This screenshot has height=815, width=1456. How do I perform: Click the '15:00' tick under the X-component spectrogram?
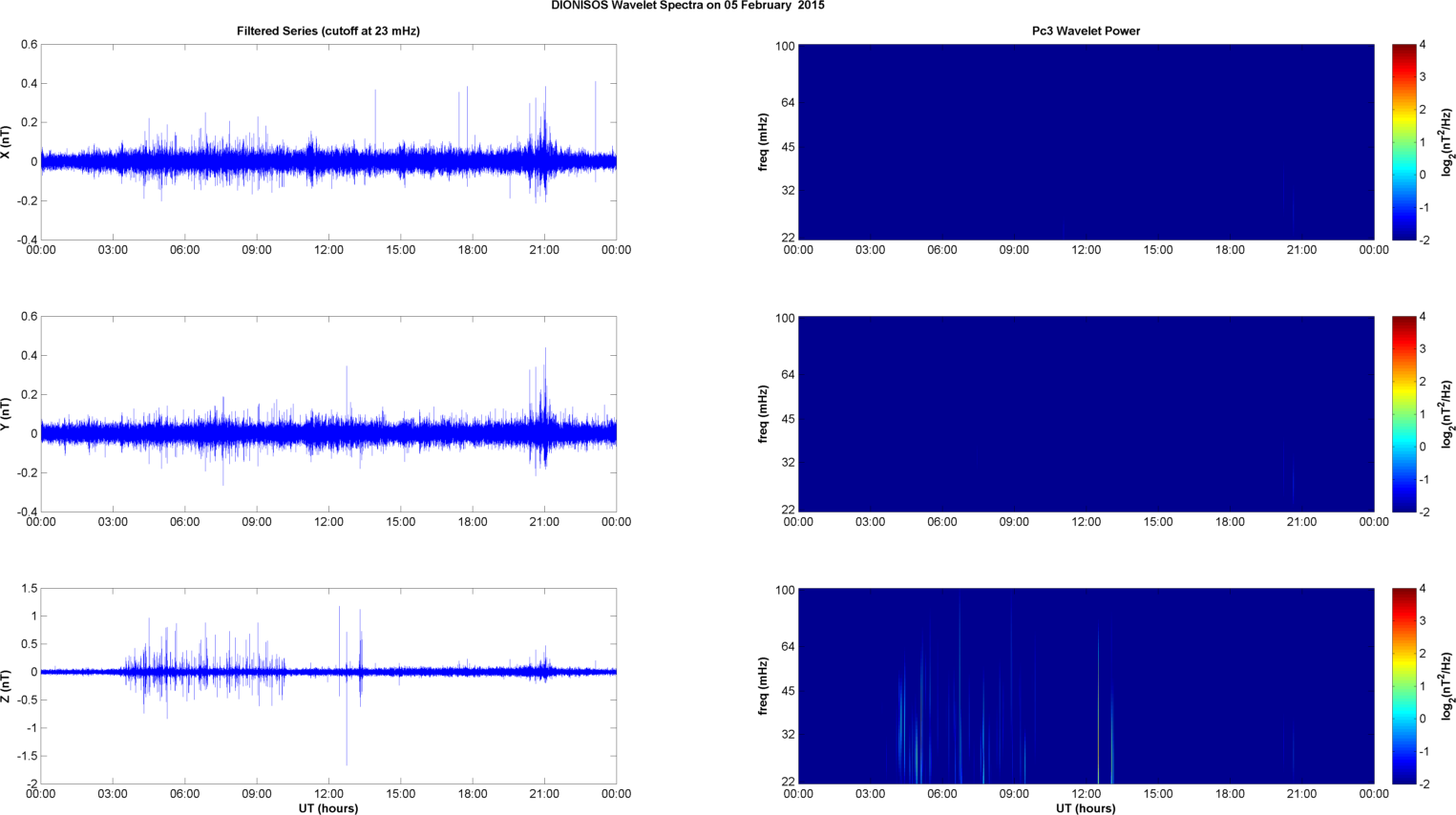coord(1158,250)
